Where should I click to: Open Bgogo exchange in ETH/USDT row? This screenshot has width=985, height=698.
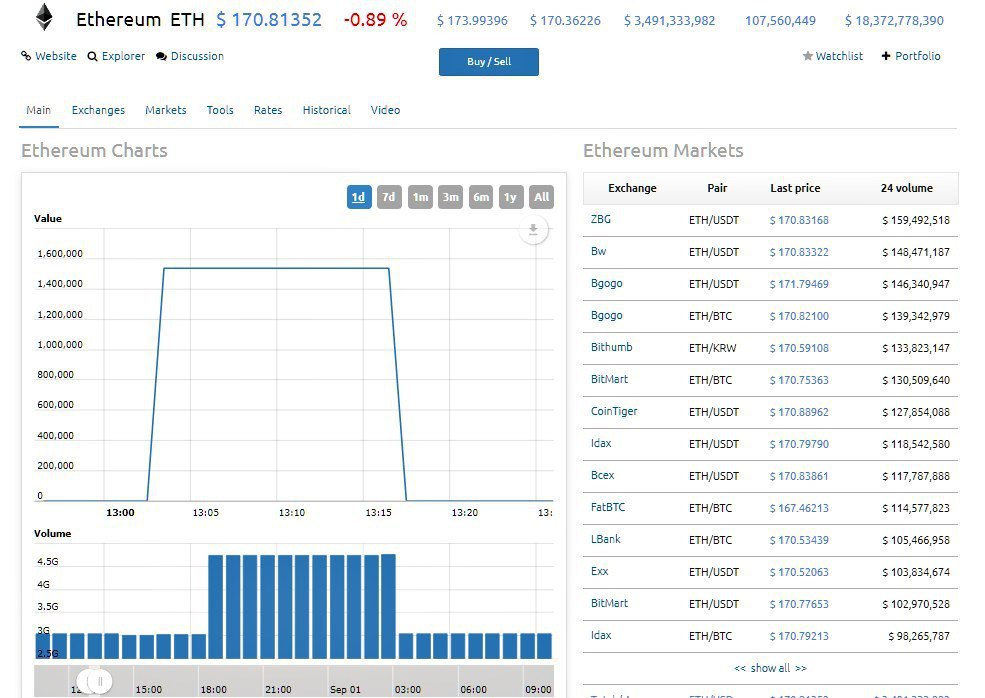(606, 283)
